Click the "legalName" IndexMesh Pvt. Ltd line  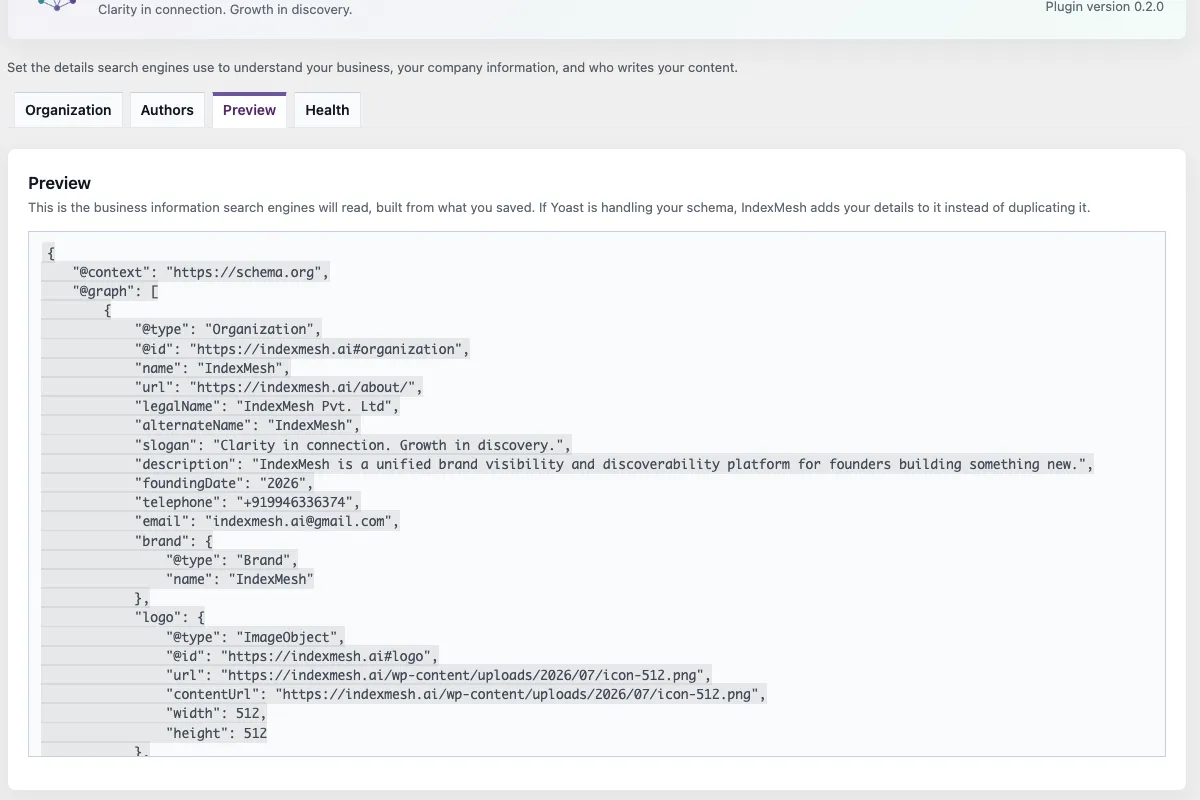click(x=267, y=406)
